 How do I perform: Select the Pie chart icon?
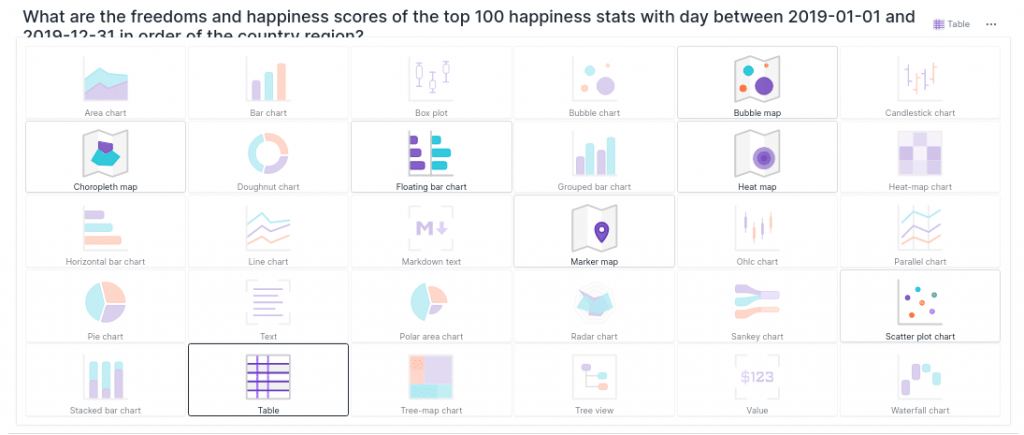tap(105, 305)
